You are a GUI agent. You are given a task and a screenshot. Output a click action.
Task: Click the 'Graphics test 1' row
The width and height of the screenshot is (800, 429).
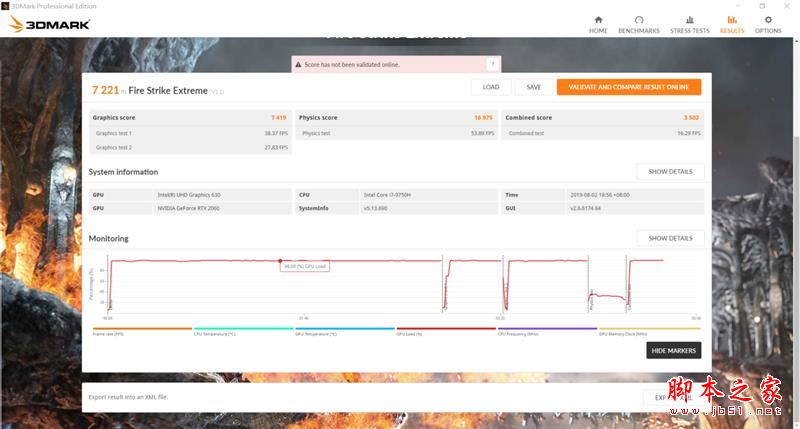tap(190, 133)
